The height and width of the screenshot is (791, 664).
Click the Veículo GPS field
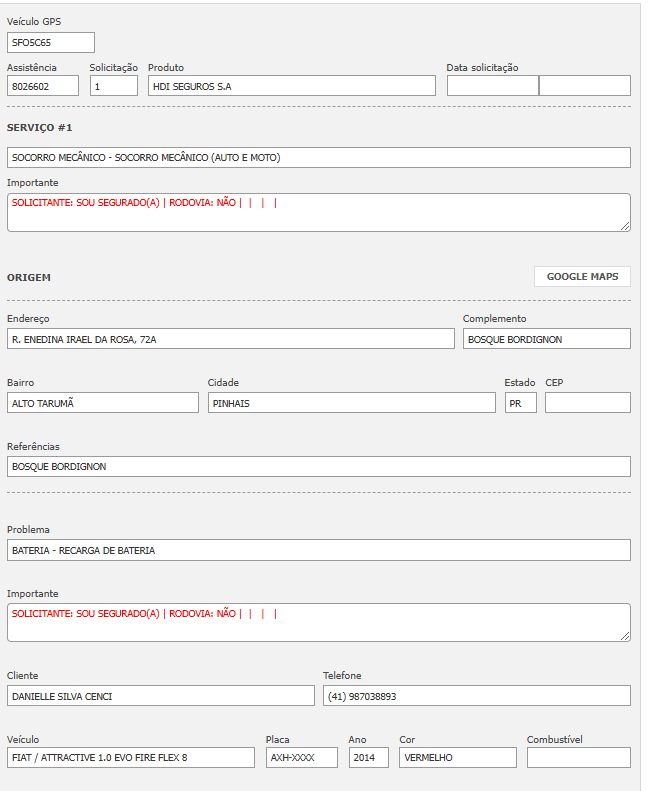pos(50,43)
